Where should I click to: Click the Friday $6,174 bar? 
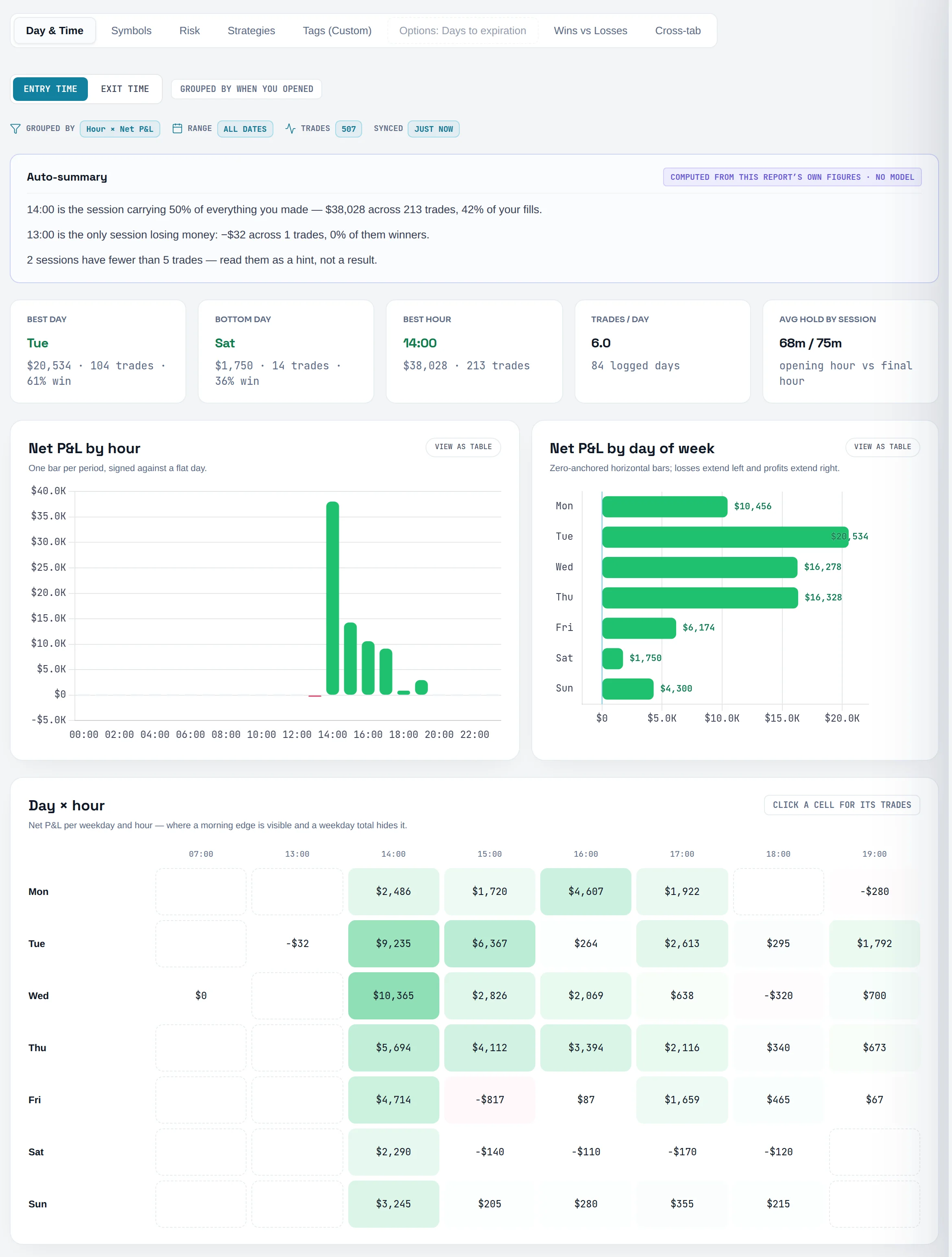tap(639, 628)
